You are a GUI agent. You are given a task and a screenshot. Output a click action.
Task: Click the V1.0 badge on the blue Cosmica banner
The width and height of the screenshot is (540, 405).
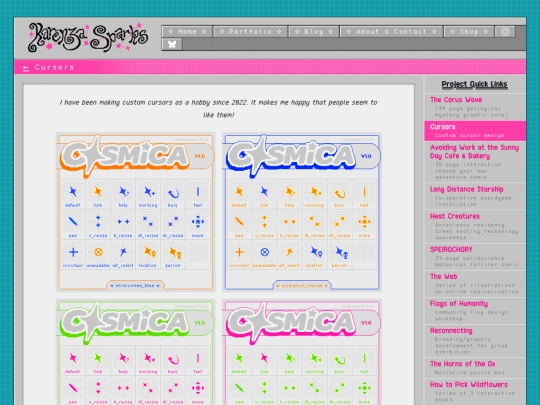[366, 156]
